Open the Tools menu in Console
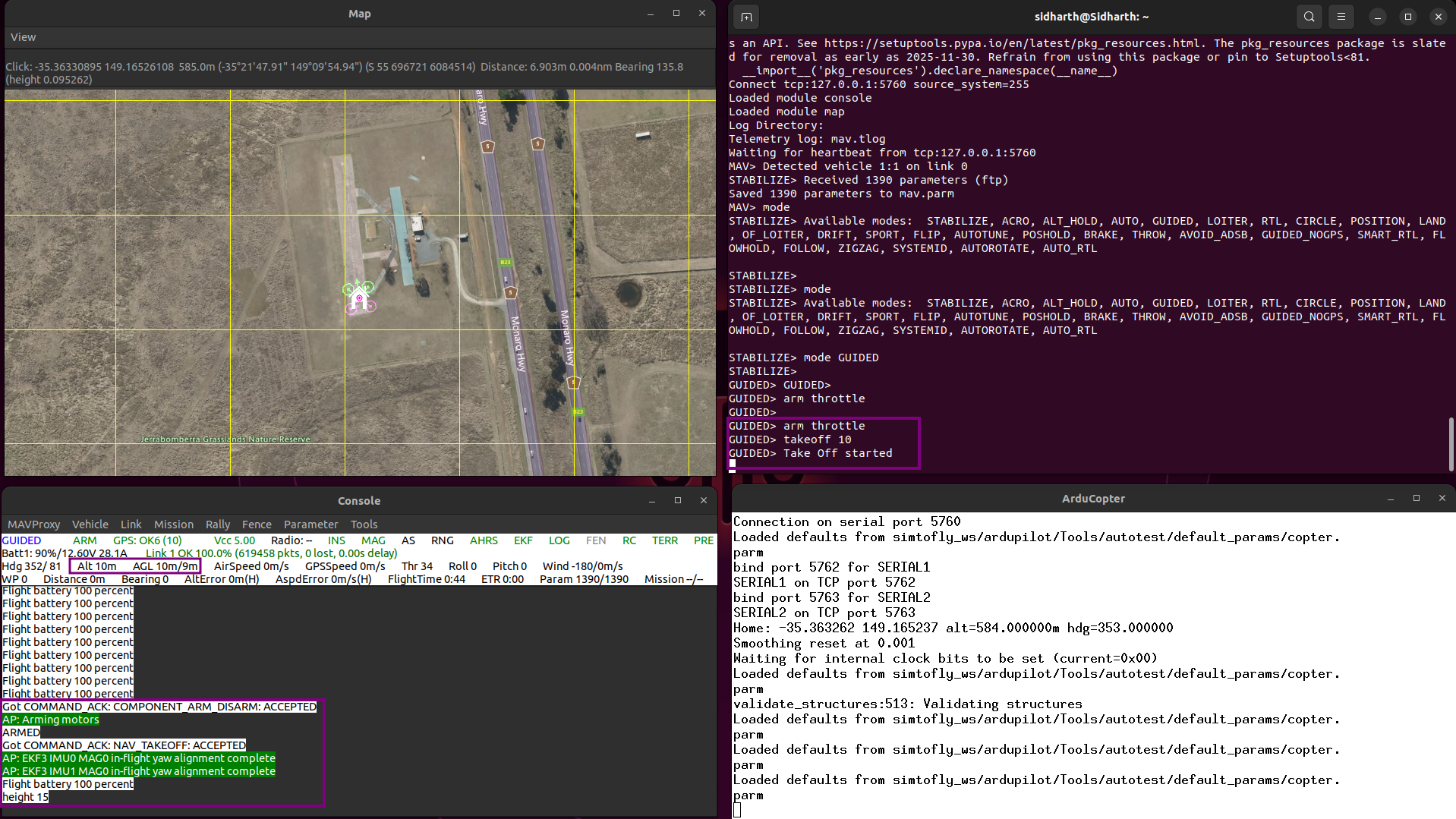1456x819 pixels. click(364, 524)
